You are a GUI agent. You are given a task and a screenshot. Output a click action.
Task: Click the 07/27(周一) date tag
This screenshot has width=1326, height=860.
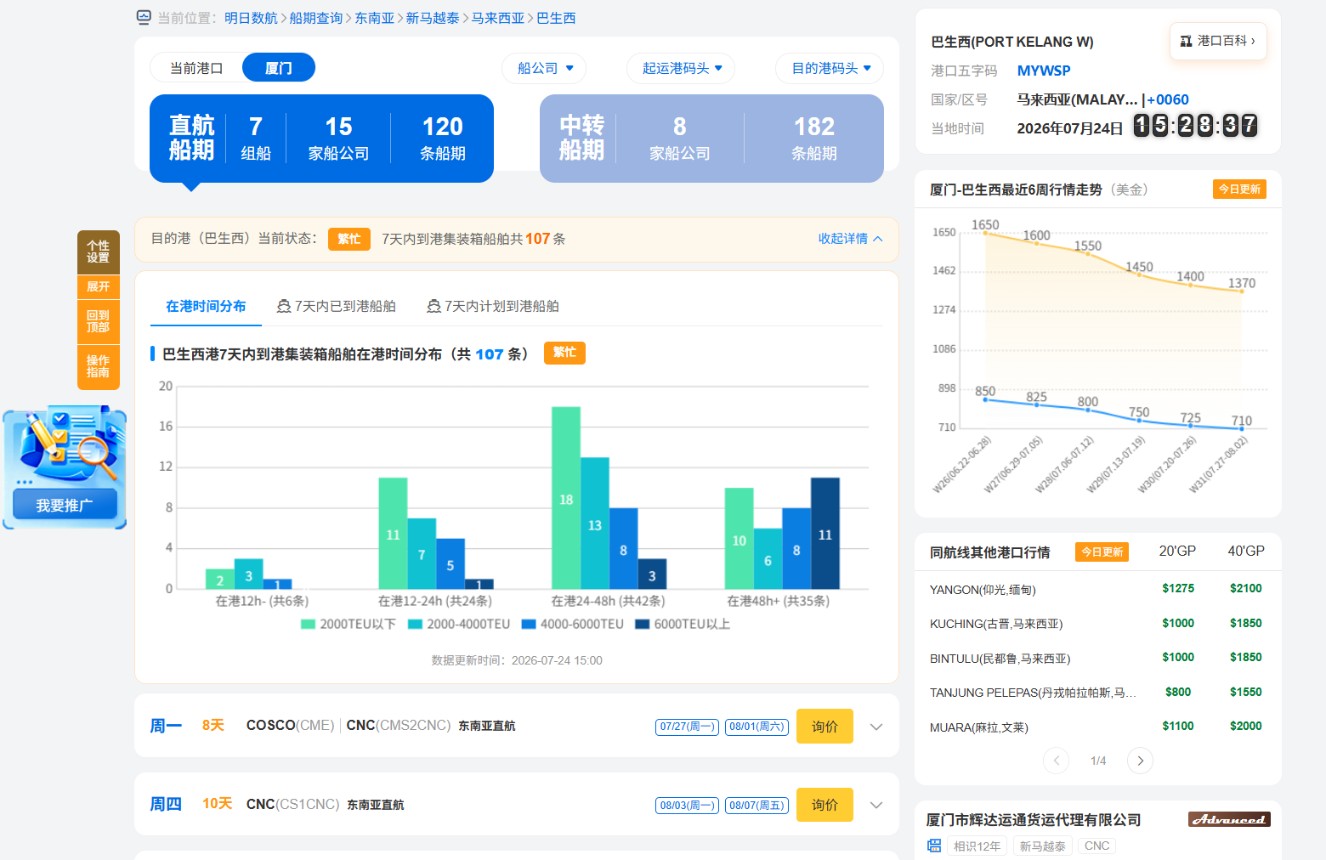(x=688, y=727)
